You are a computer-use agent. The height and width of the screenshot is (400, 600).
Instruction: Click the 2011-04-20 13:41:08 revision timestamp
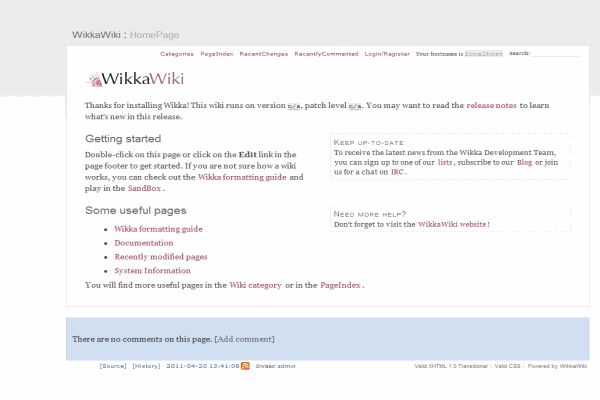pyautogui.click(x=203, y=366)
